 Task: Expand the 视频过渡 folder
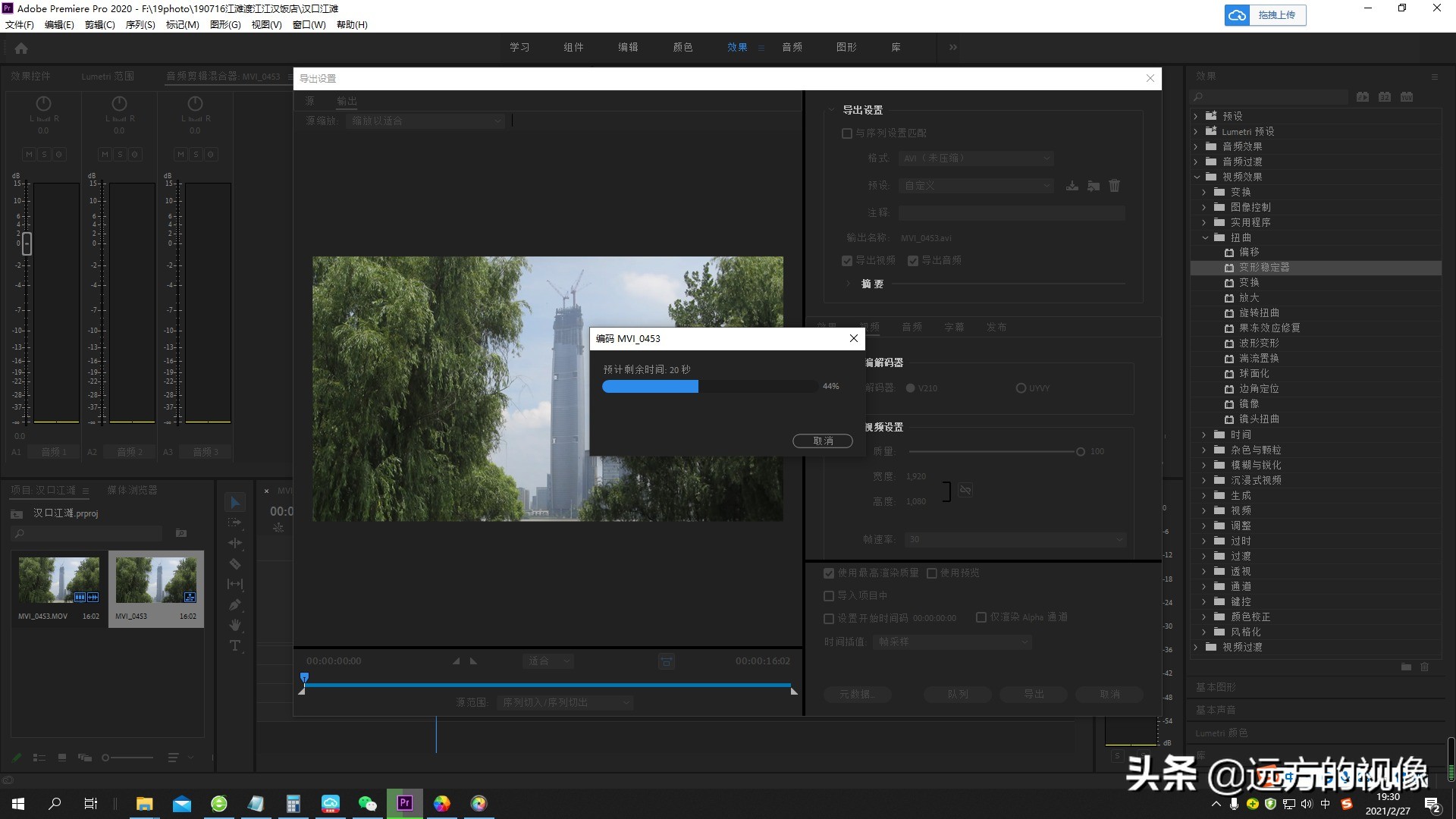click(1196, 647)
